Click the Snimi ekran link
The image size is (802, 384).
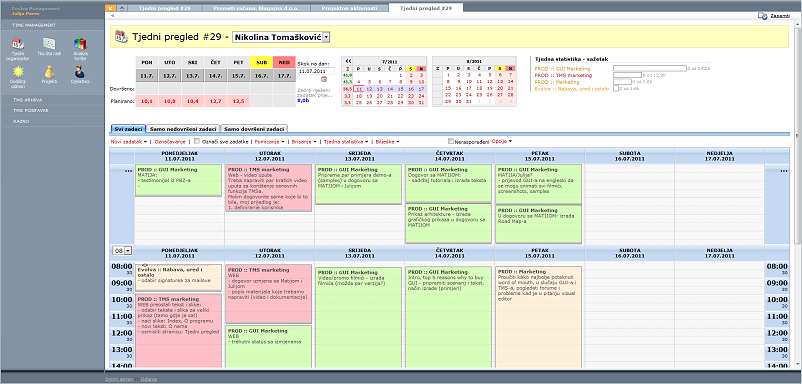point(118,379)
